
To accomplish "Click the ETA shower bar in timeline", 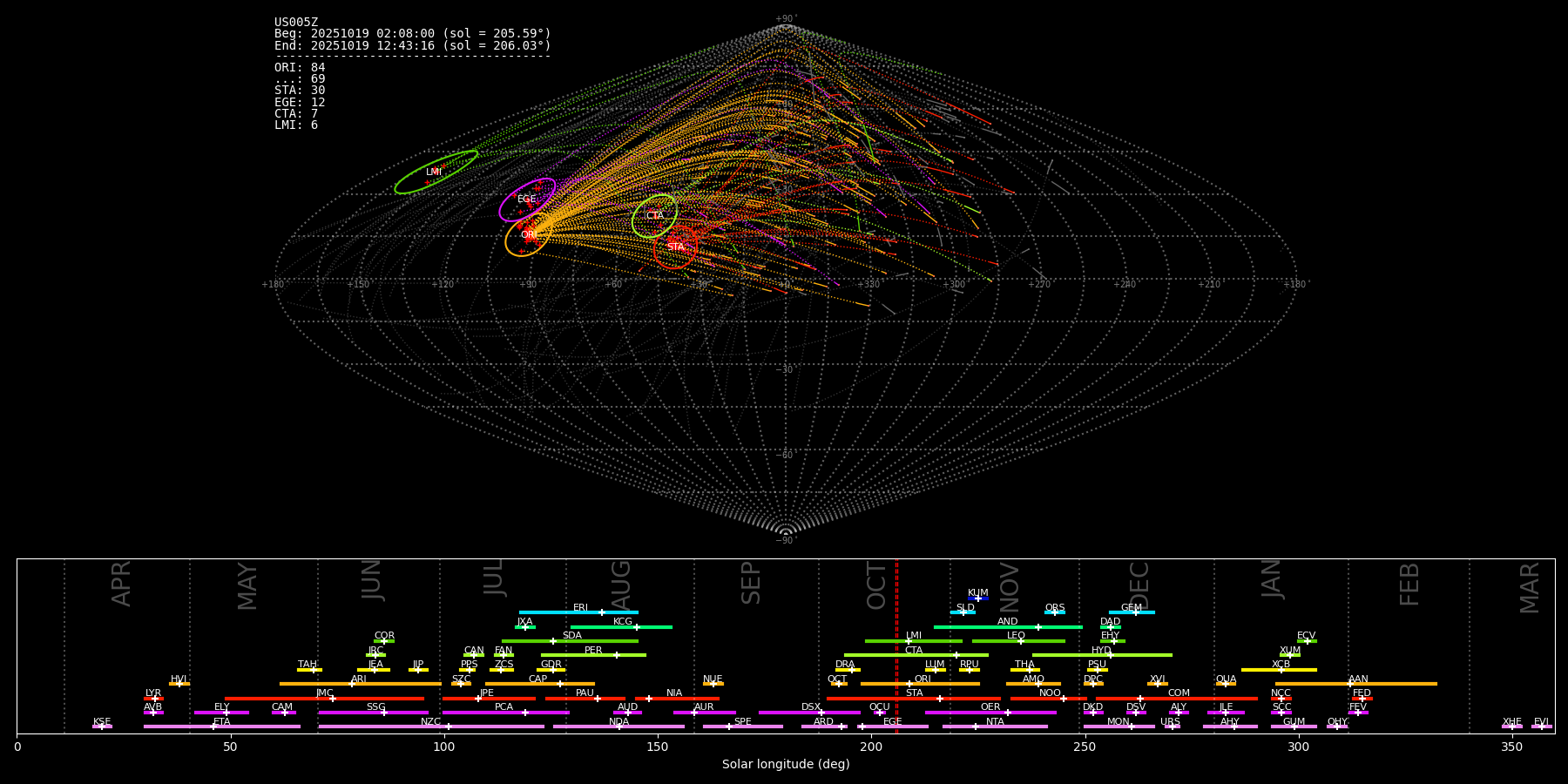I will point(222,727).
